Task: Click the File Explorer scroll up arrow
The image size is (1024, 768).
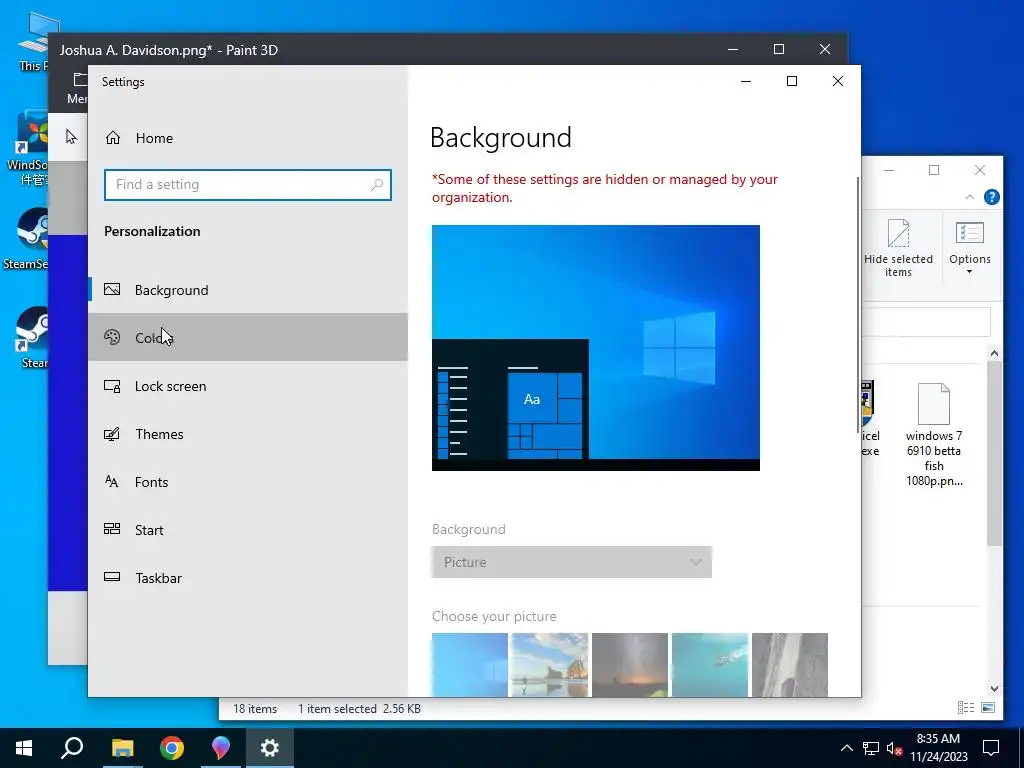Action: click(994, 353)
